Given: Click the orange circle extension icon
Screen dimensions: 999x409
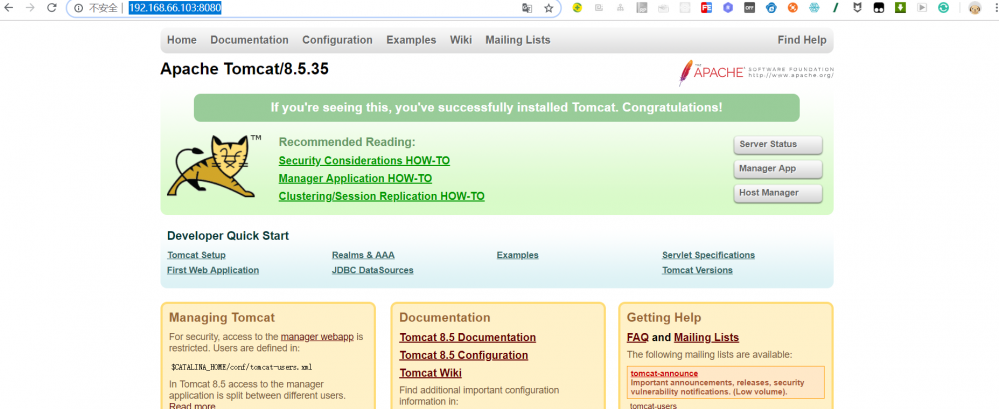Looking at the screenshot, I should (793, 8).
